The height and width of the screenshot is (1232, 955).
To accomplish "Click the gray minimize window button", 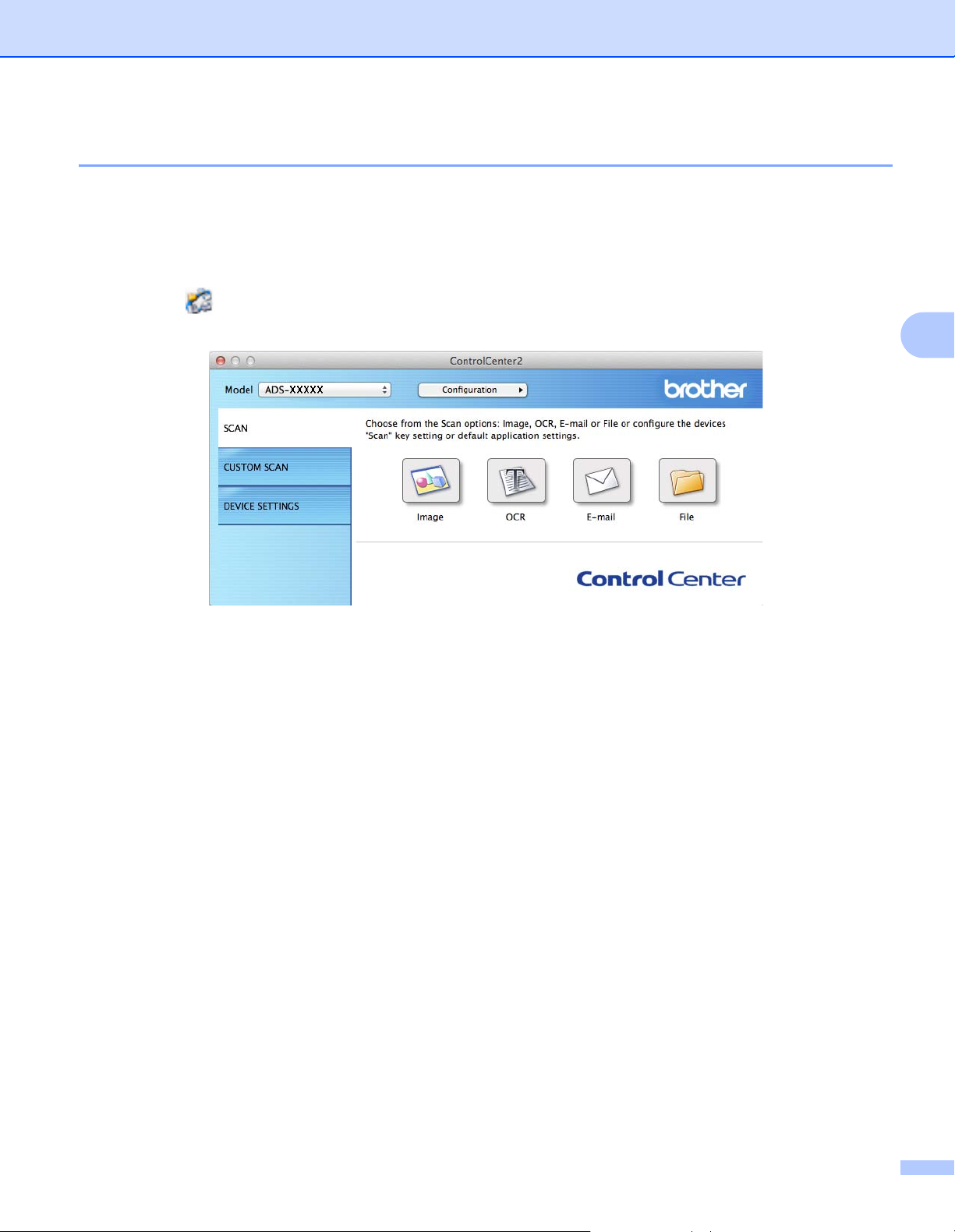I will click(x=235, y=361).
